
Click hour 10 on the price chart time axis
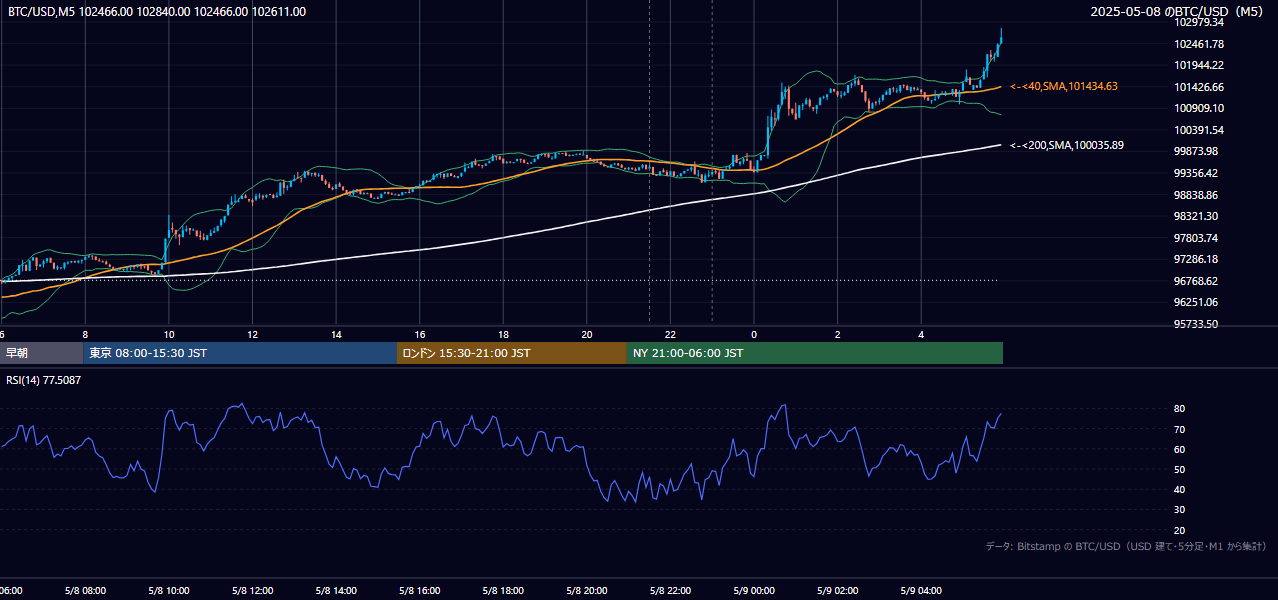click(x=169, y=334)
